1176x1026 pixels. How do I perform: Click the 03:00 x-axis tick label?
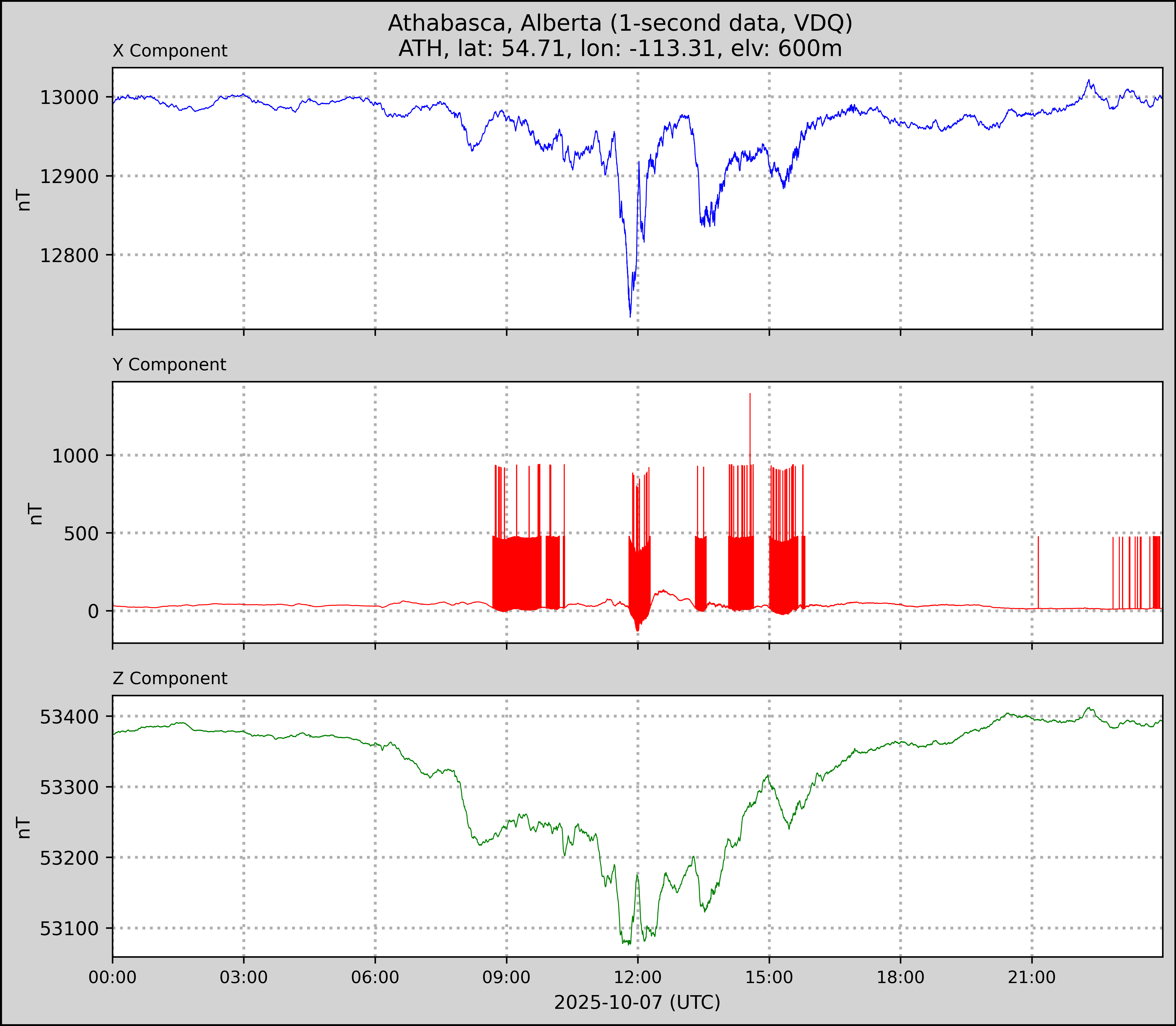[x=244, y=977]
